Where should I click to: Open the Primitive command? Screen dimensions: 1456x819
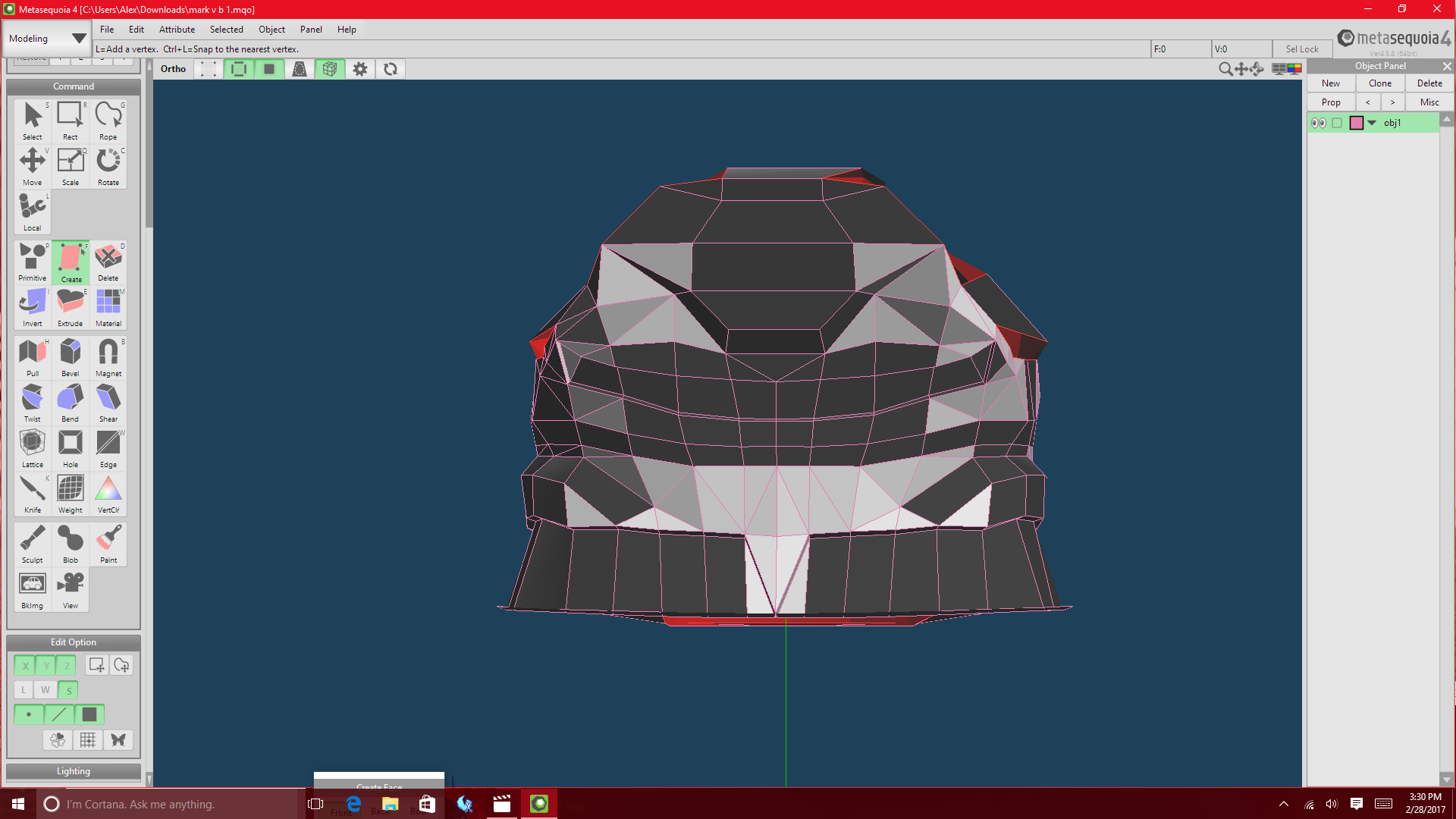(33, 262)
